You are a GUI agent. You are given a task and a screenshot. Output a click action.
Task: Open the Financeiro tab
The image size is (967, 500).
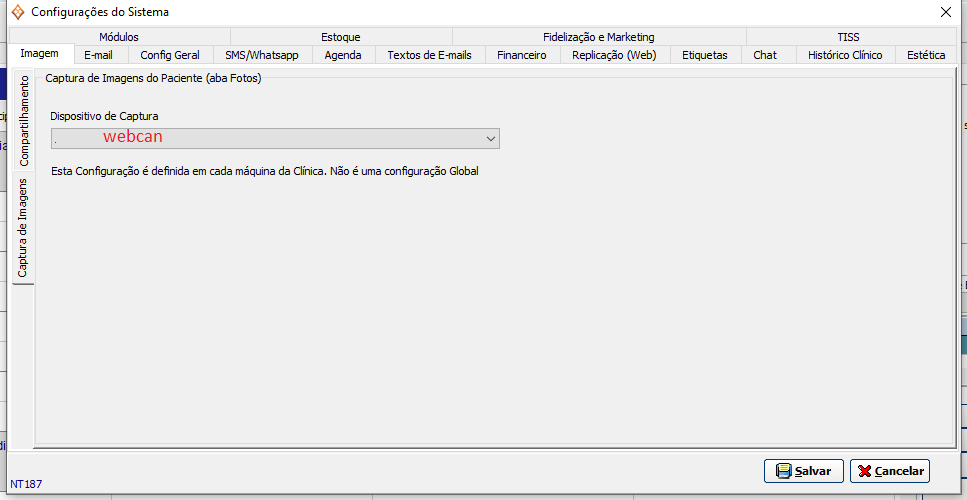click(x=521, y=55)
